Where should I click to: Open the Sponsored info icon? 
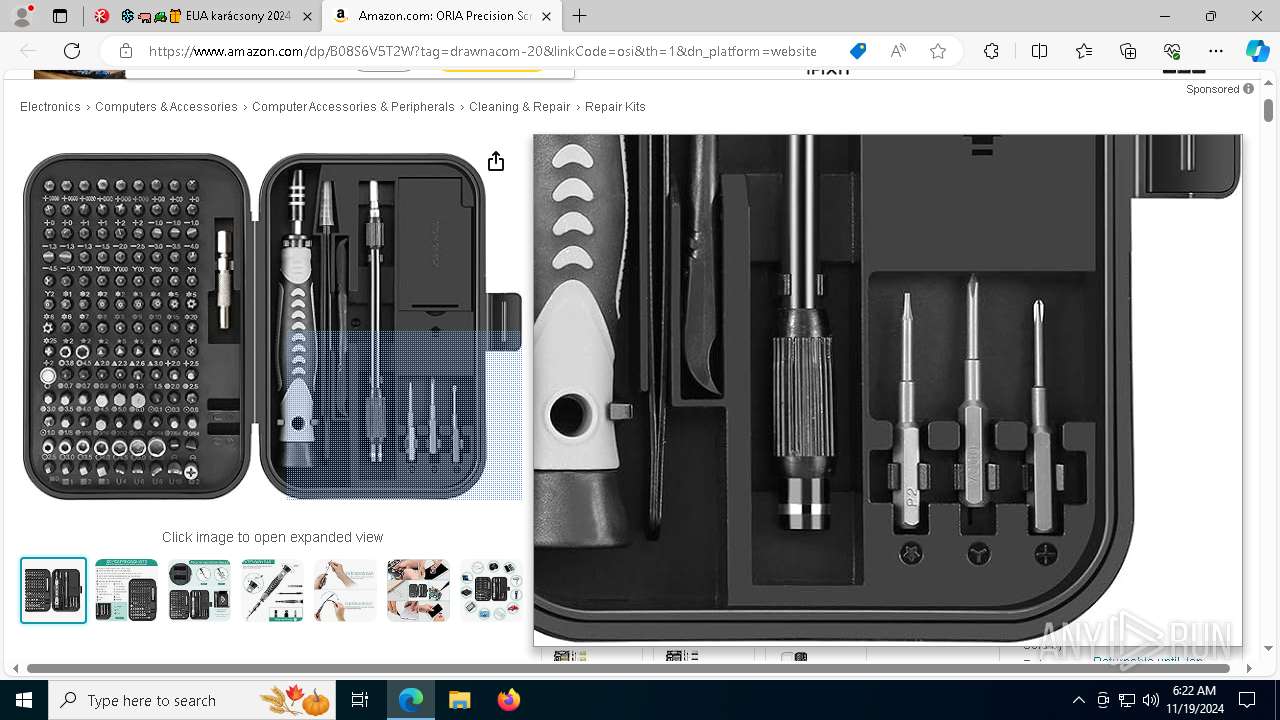[x=1248, y=89]
